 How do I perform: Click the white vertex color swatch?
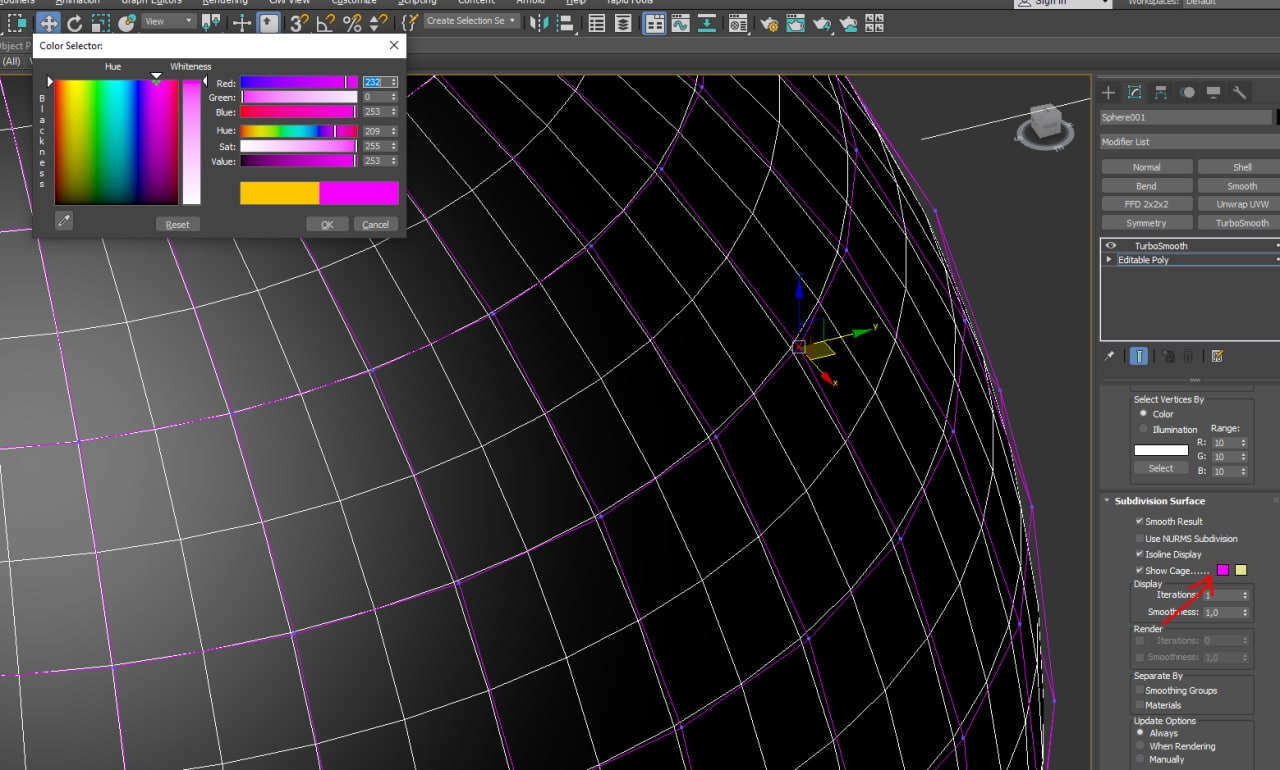[x=1161, y=450]
